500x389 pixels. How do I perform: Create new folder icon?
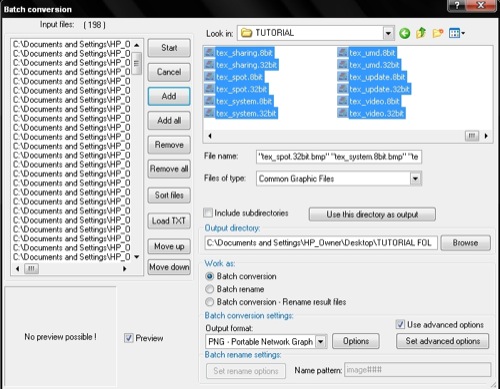(438, 33)
